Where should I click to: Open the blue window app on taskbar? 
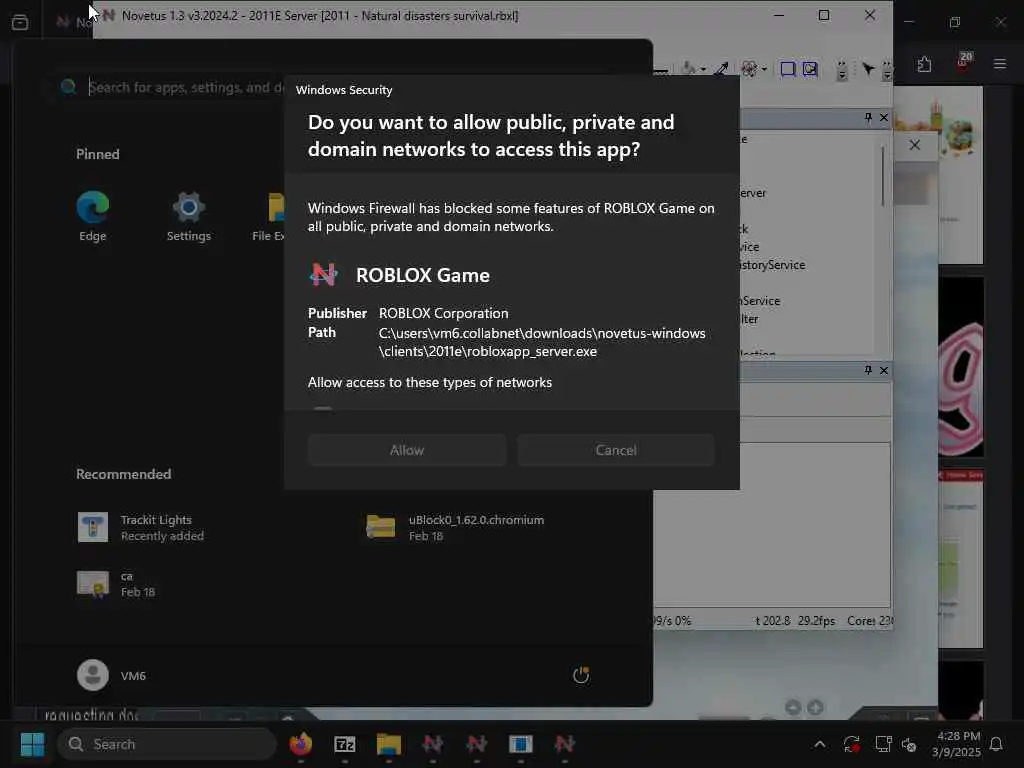coord(520,744)
